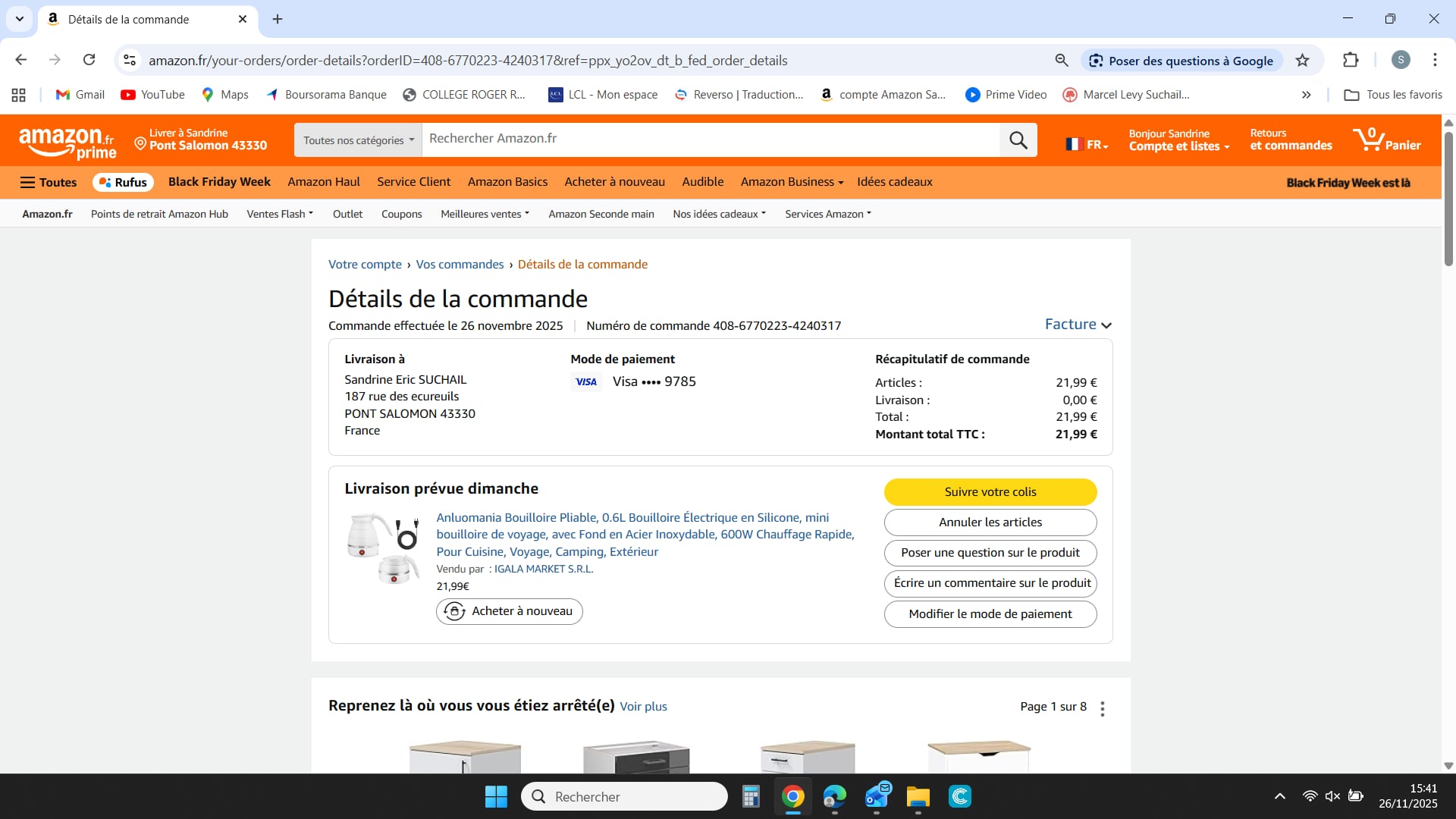Screen dimensions: 1456x819
Task: Click in the Rechercher Amazon.fr search field
Action: click(711, 139)
